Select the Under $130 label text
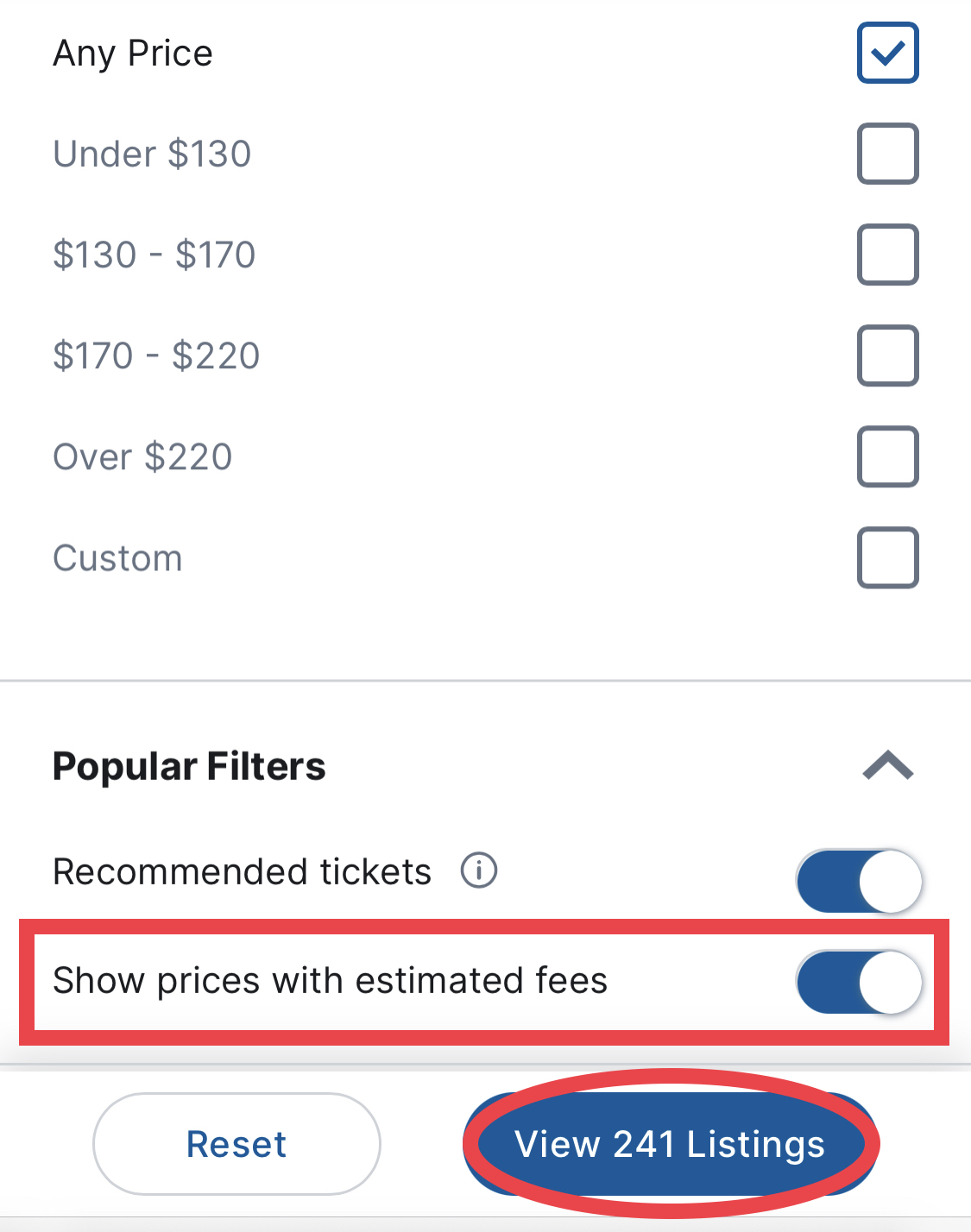Screen dimensions: 971x1232 tap(152, 154)
